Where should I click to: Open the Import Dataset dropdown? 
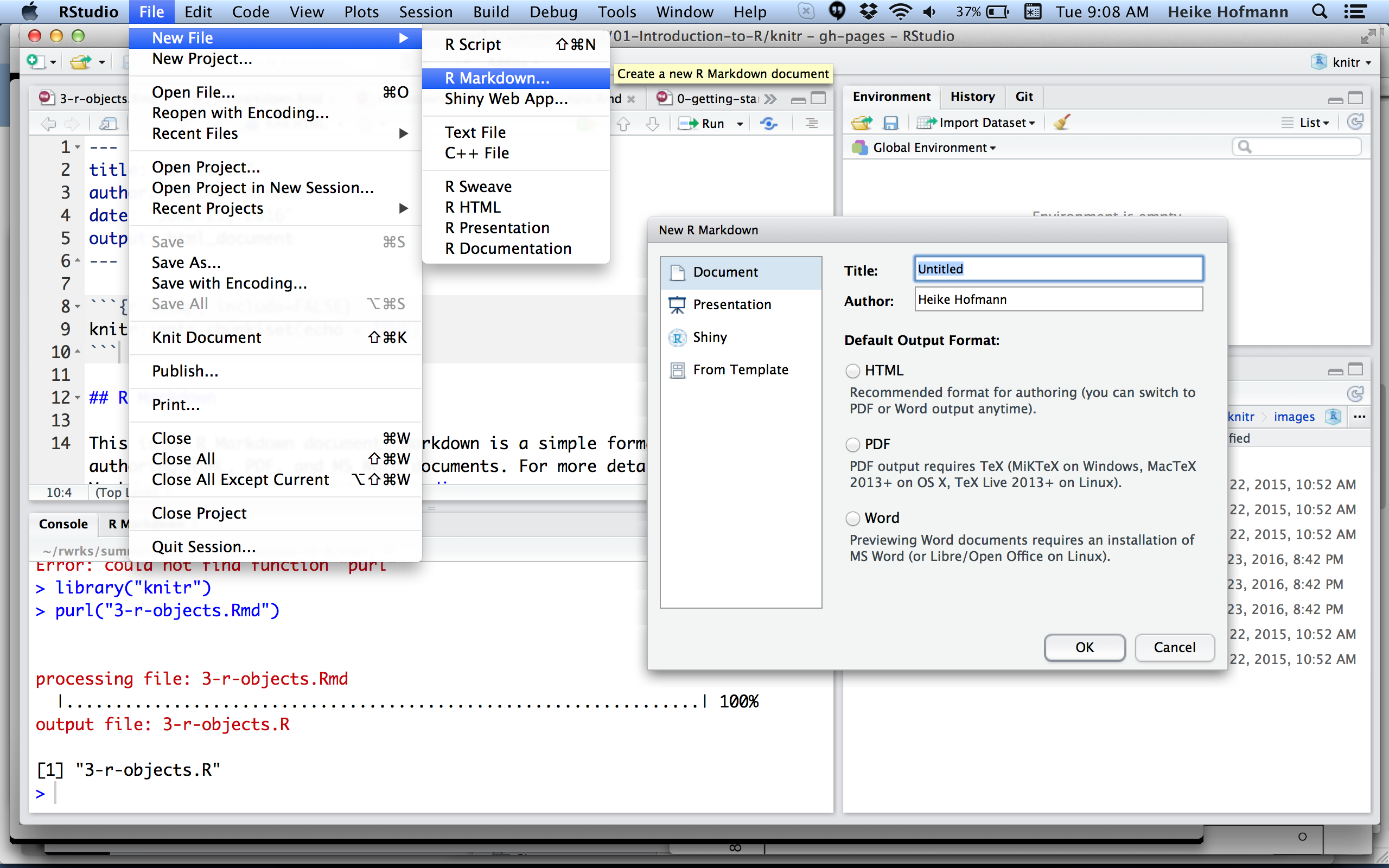pyautogui.click(x=982, y=122)
